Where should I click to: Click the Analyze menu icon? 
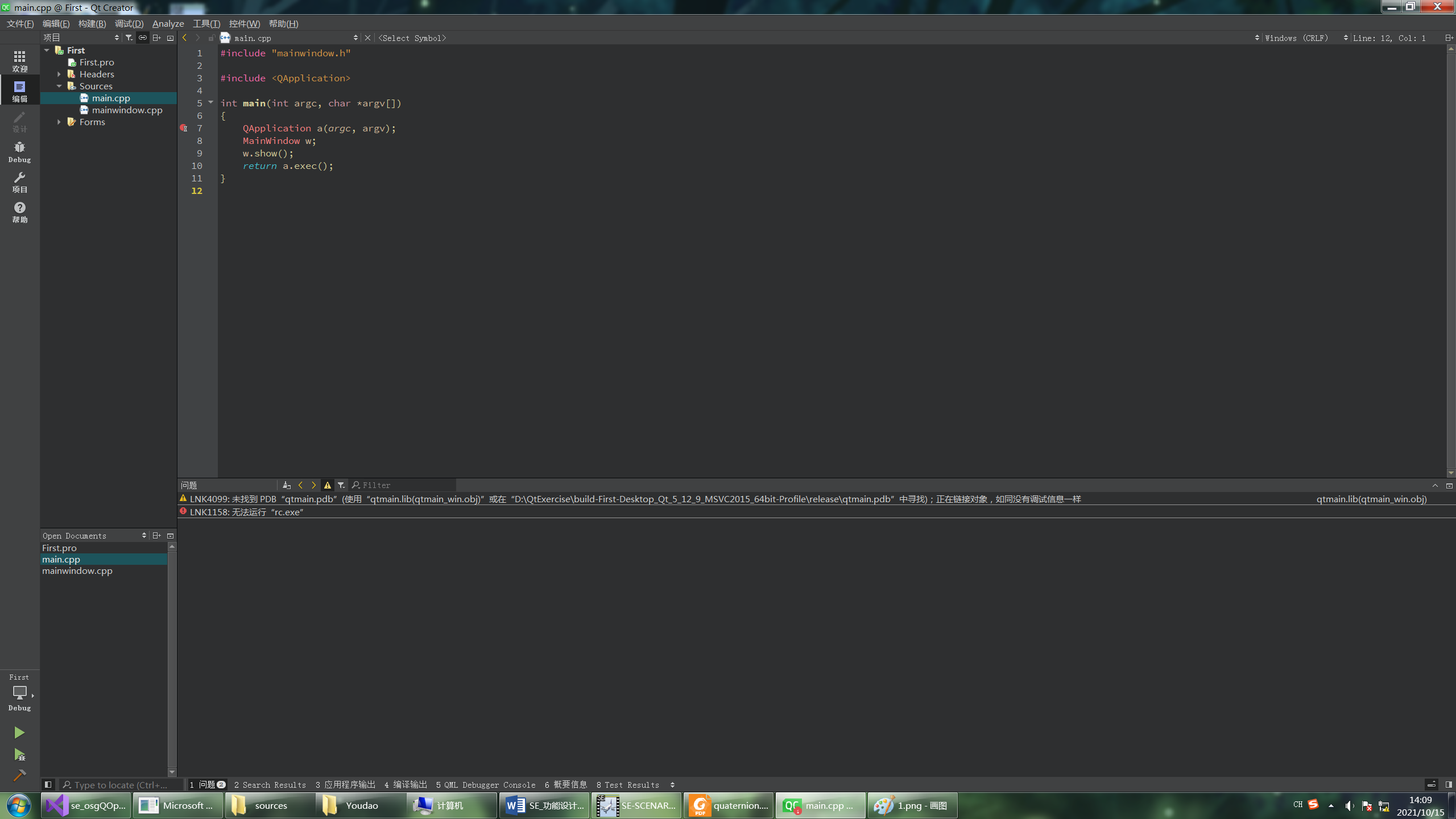coord(167,23)
